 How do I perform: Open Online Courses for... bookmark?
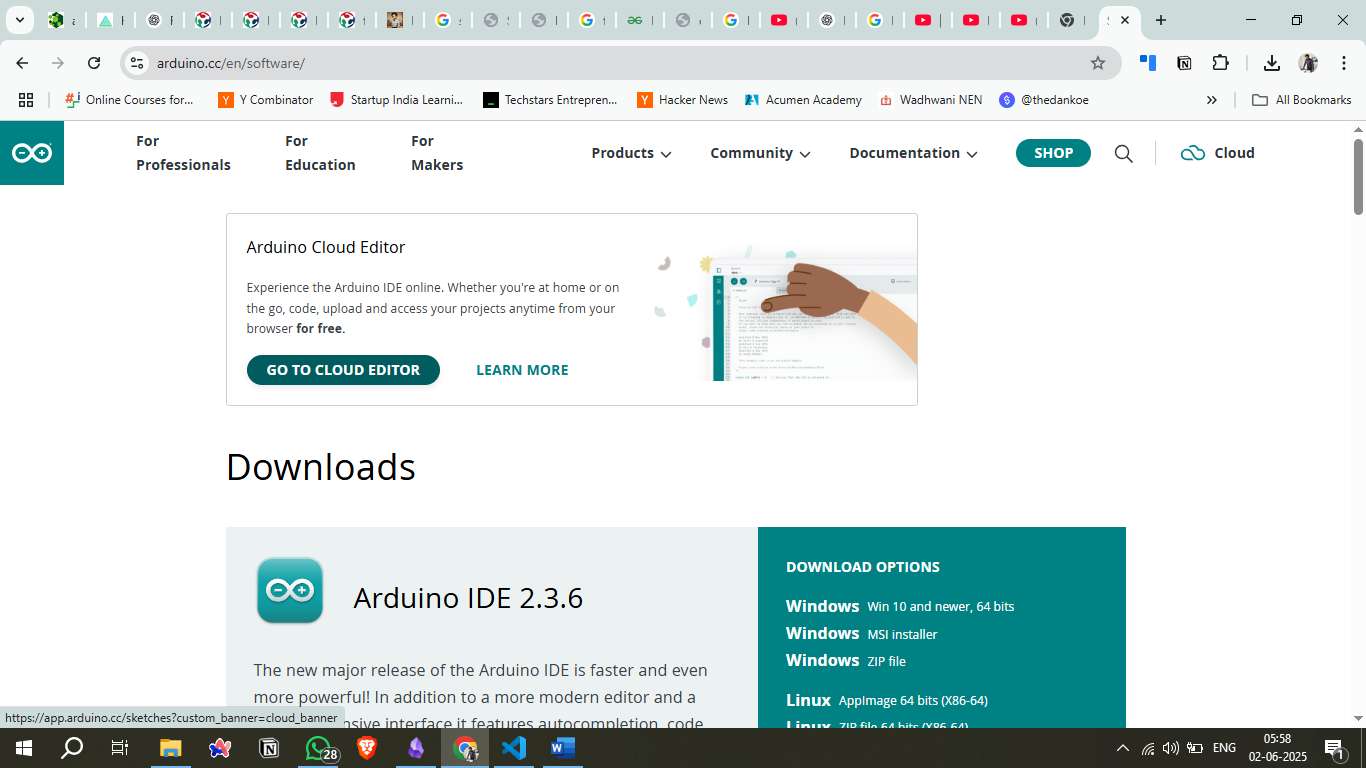pyautogui.click(x=129, y=100)
